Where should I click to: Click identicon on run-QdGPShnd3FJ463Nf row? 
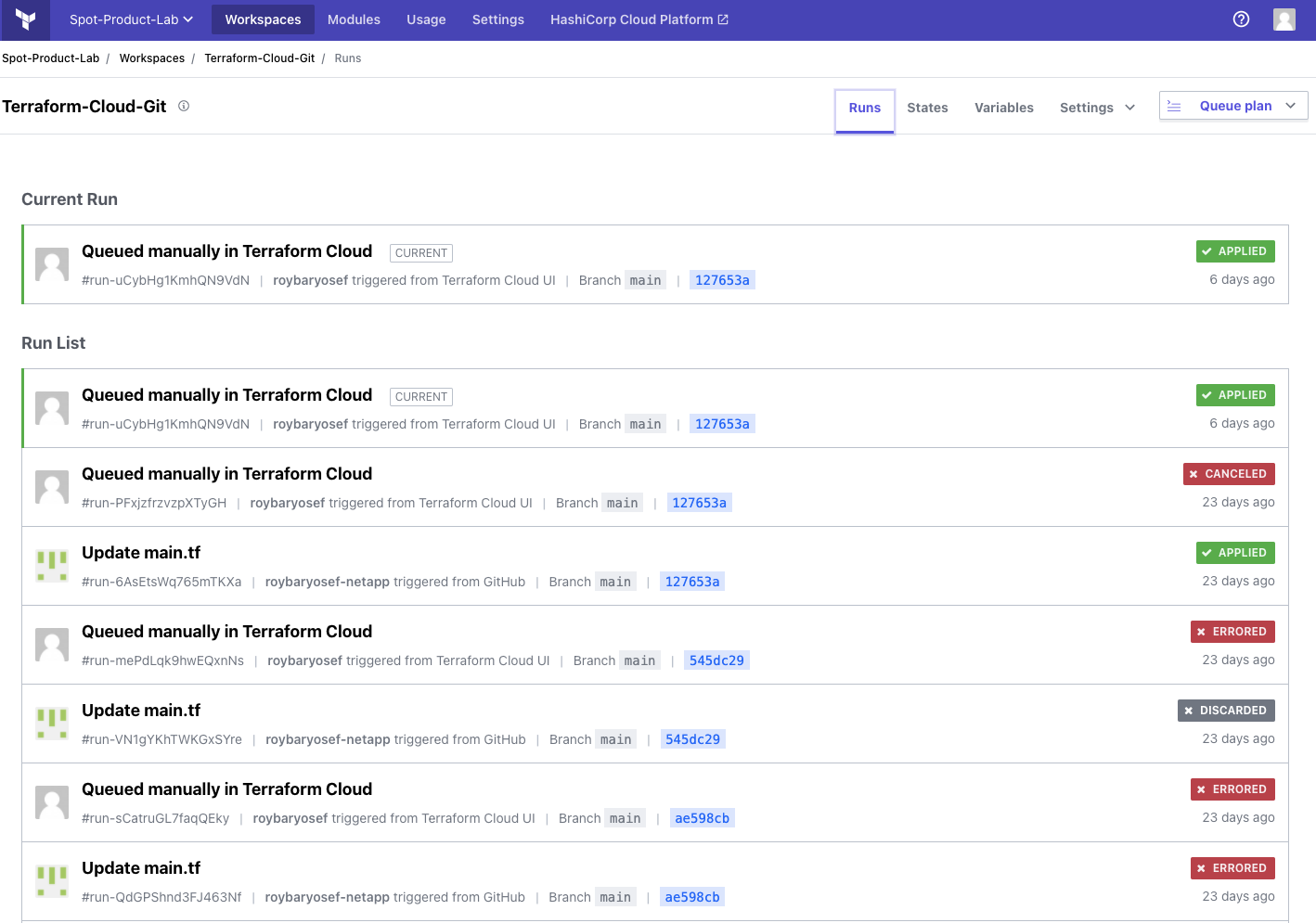(x=52, y=881)
